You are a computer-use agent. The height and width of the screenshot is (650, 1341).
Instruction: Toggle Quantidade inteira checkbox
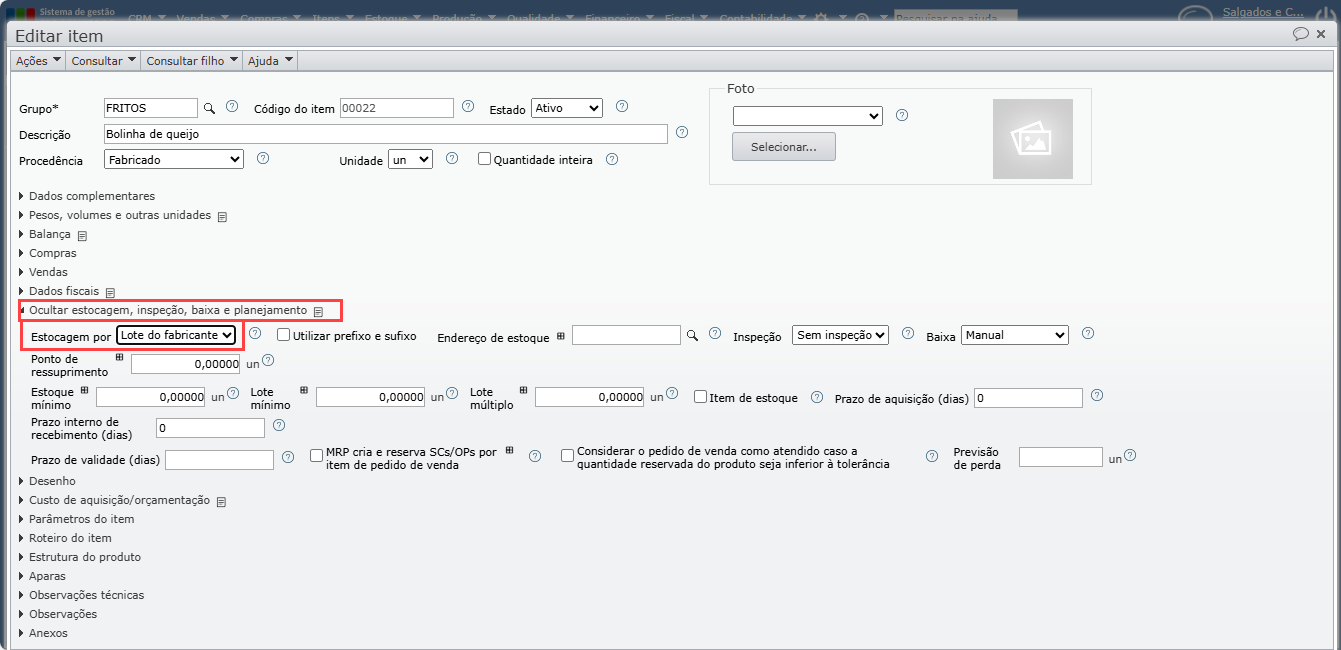pyautogui.click(x=484, y=159)
